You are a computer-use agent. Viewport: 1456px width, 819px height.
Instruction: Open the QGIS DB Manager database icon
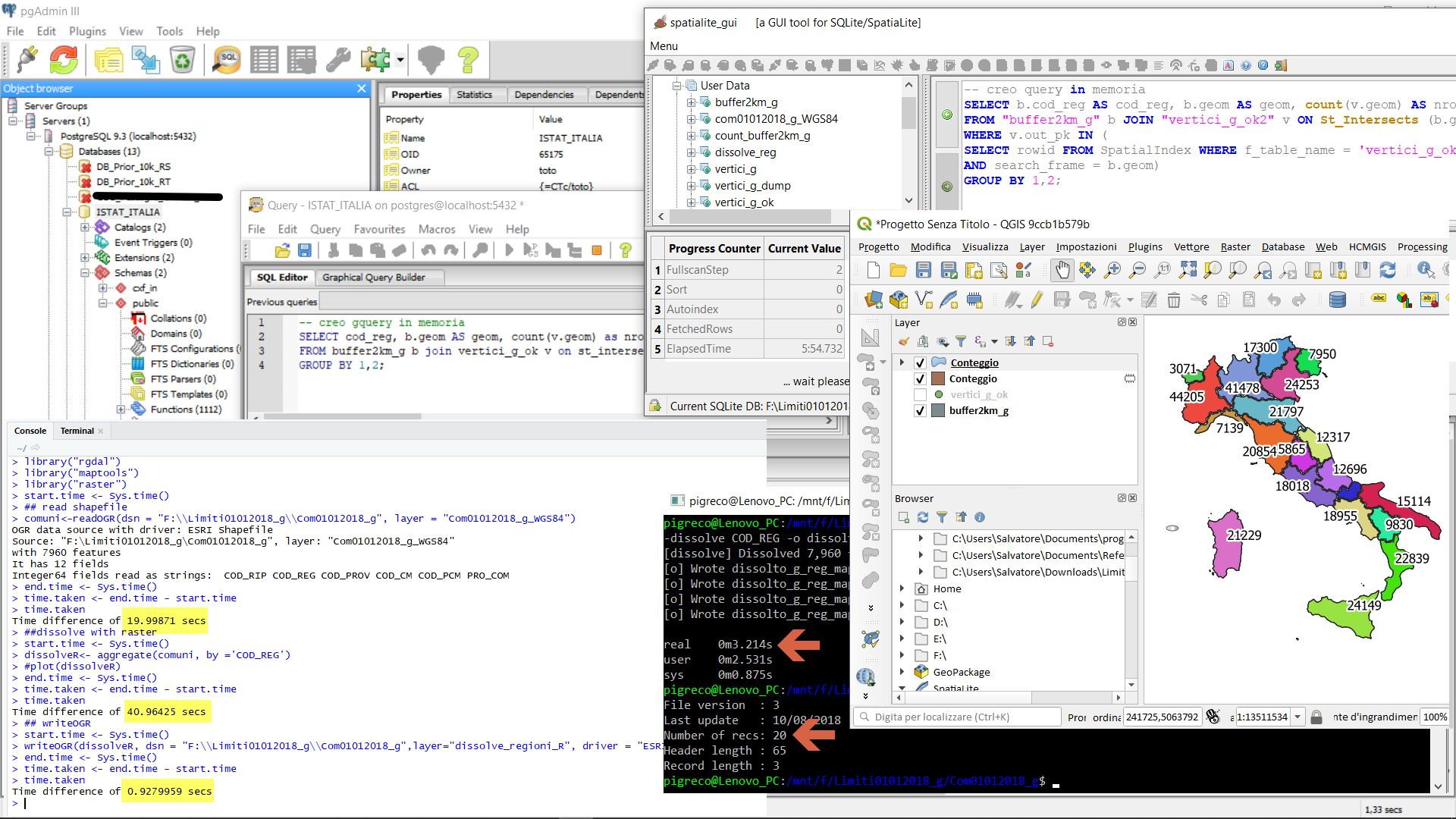tap(1338, 300)
